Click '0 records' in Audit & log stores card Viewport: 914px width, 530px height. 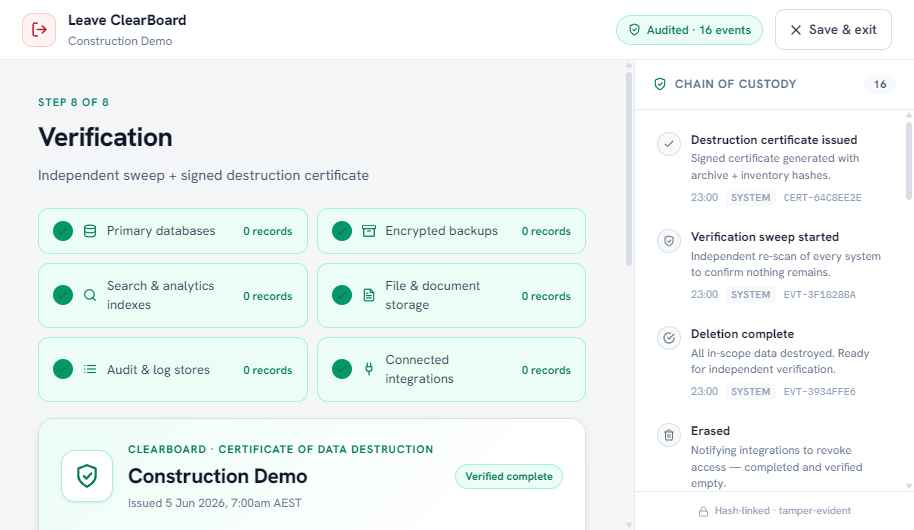[x=268, y=370]
